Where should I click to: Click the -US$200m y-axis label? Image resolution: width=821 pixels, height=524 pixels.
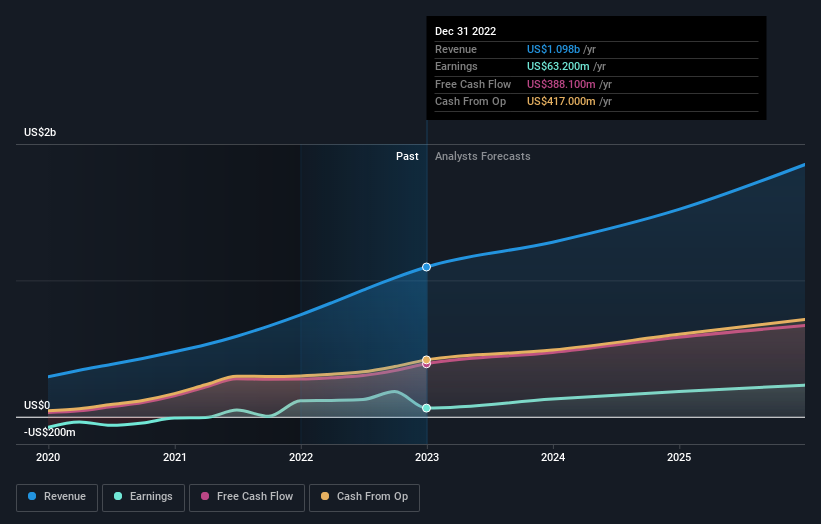[x=50, y=432]
